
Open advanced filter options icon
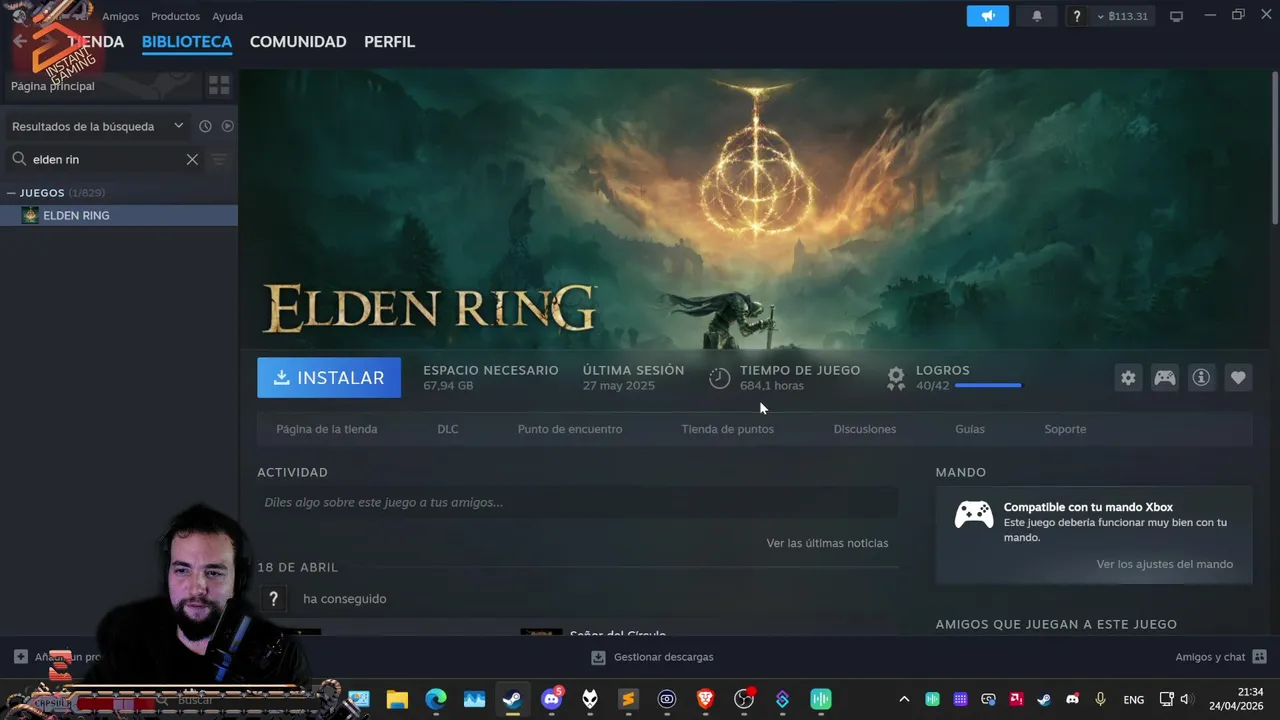pyautogui.click(x=220, y=159)
